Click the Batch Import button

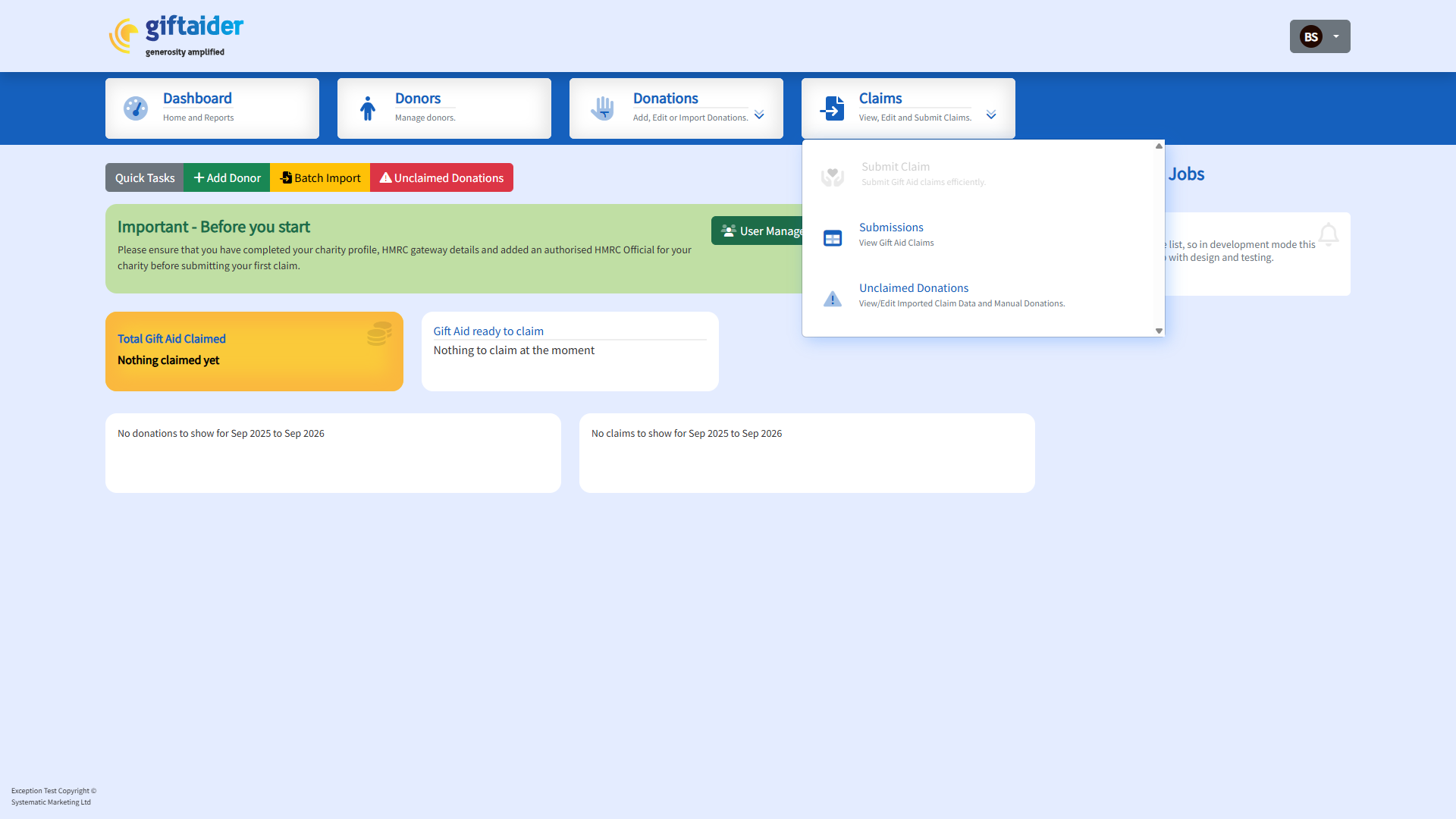point(320,177)
